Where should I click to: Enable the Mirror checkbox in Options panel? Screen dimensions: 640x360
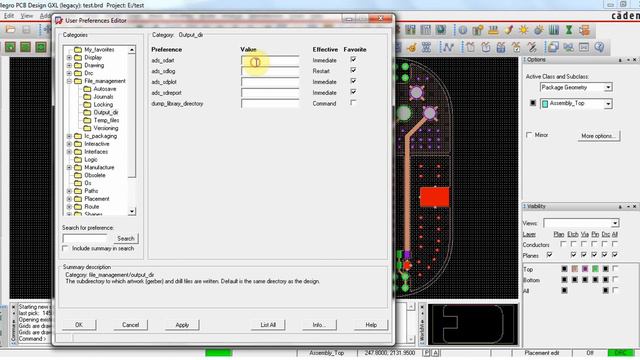click(529, 135)
